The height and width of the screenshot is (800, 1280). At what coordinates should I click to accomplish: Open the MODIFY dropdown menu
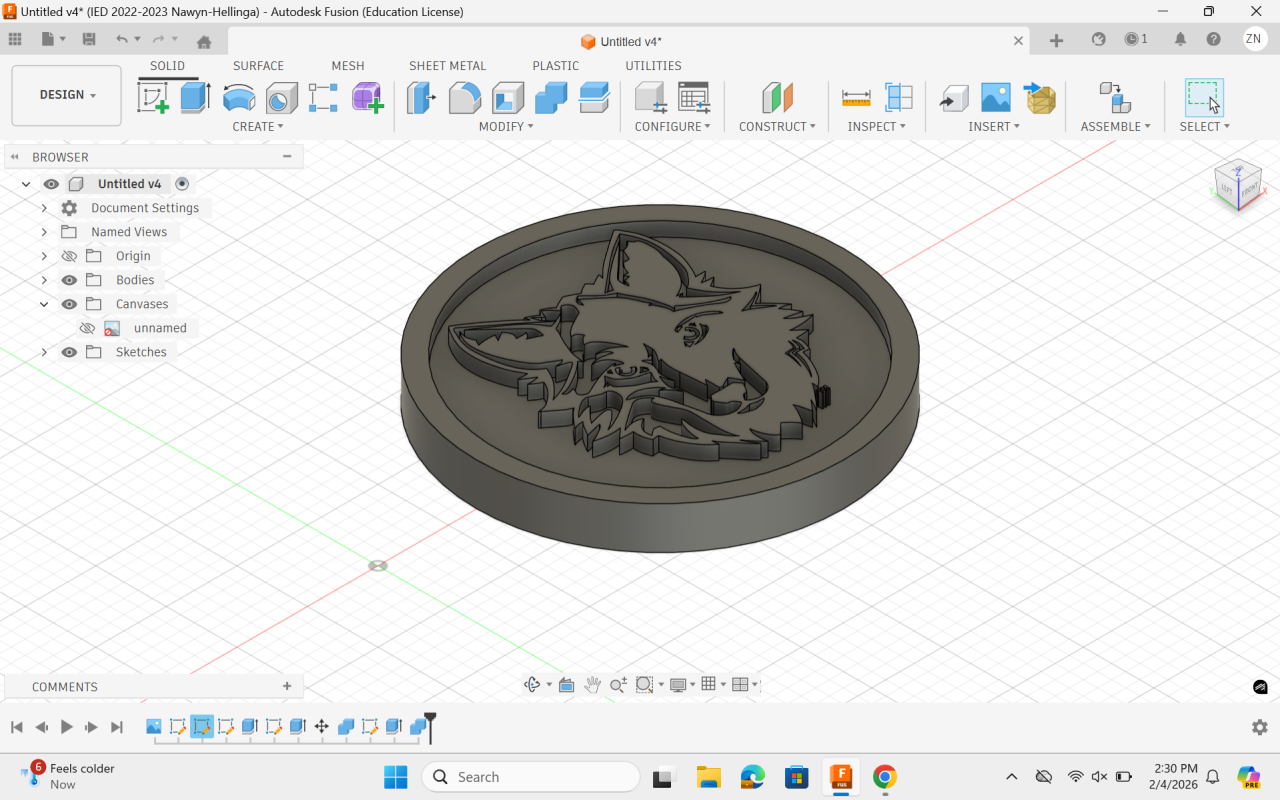506,127
